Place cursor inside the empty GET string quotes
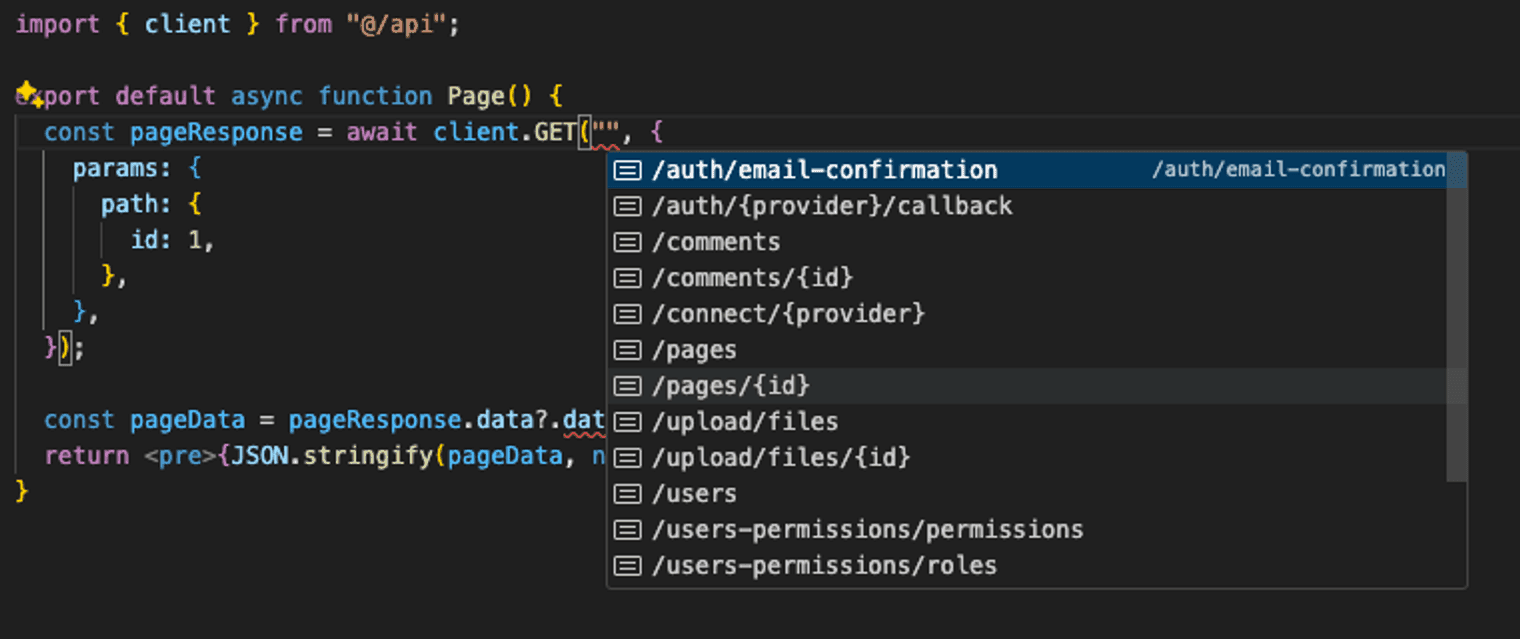Viewport: 1520px width, 639px height. pyautogui.click(x=606, y=132)
